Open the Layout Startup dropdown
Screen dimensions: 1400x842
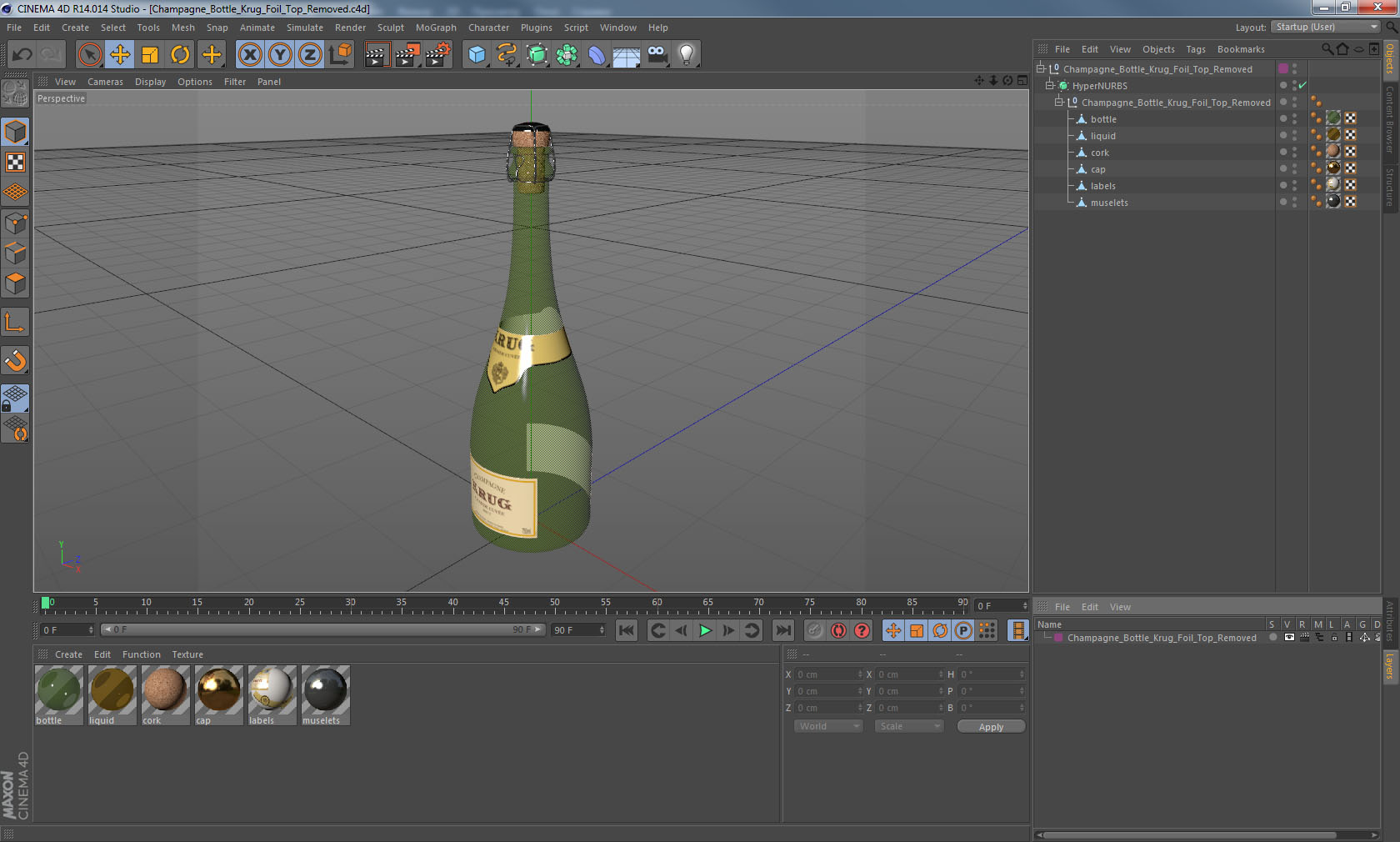pos(1326,27)
